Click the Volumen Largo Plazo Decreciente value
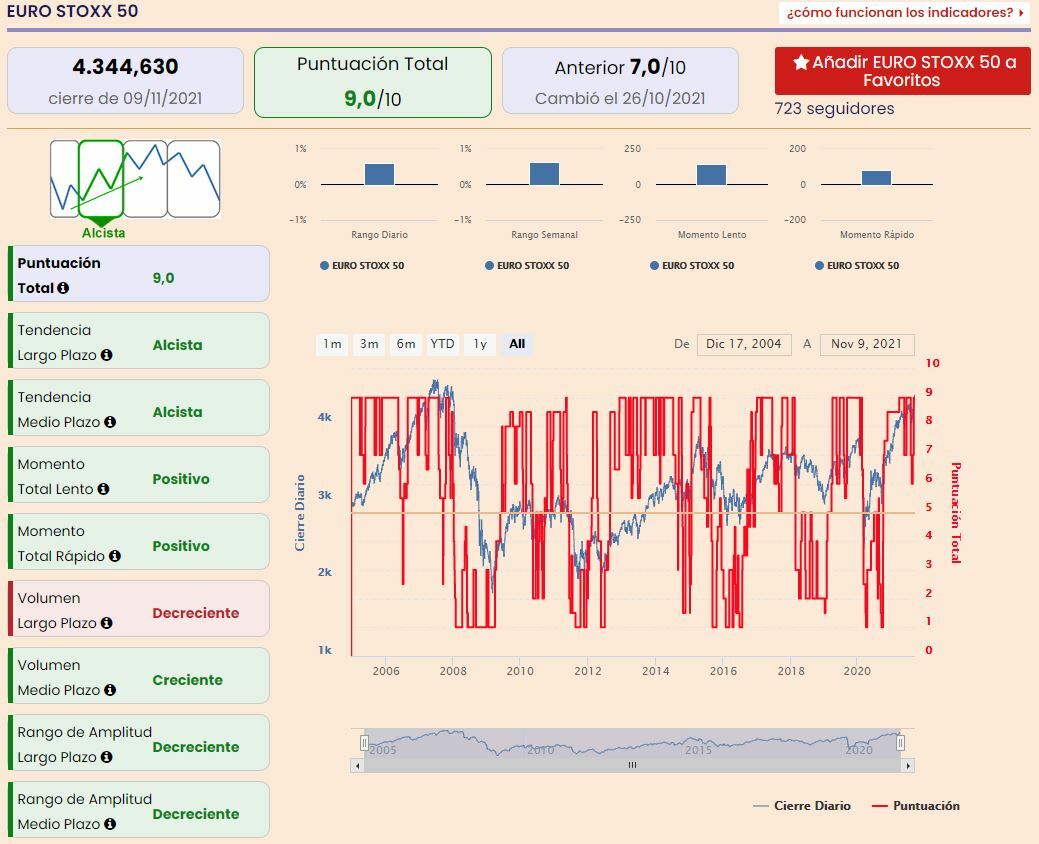The width and height of the screenshot is (1039, 844). click(x=196, y=613)
